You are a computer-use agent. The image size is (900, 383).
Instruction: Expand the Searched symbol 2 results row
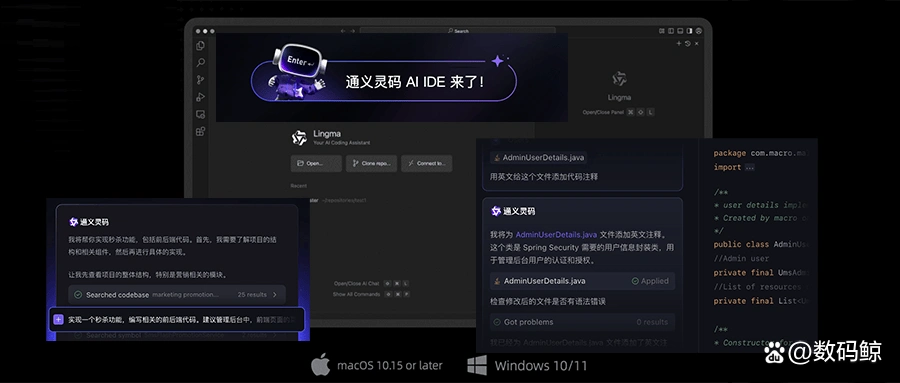(x=177, y=335)
